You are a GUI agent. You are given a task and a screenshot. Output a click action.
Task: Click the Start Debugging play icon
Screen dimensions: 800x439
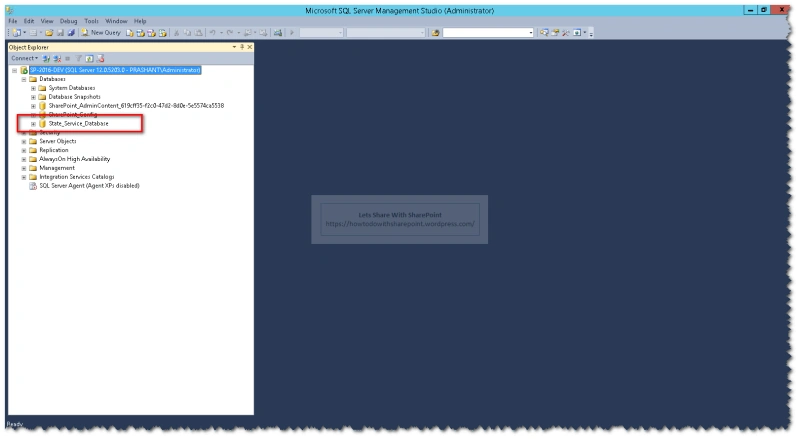(292, 33)
